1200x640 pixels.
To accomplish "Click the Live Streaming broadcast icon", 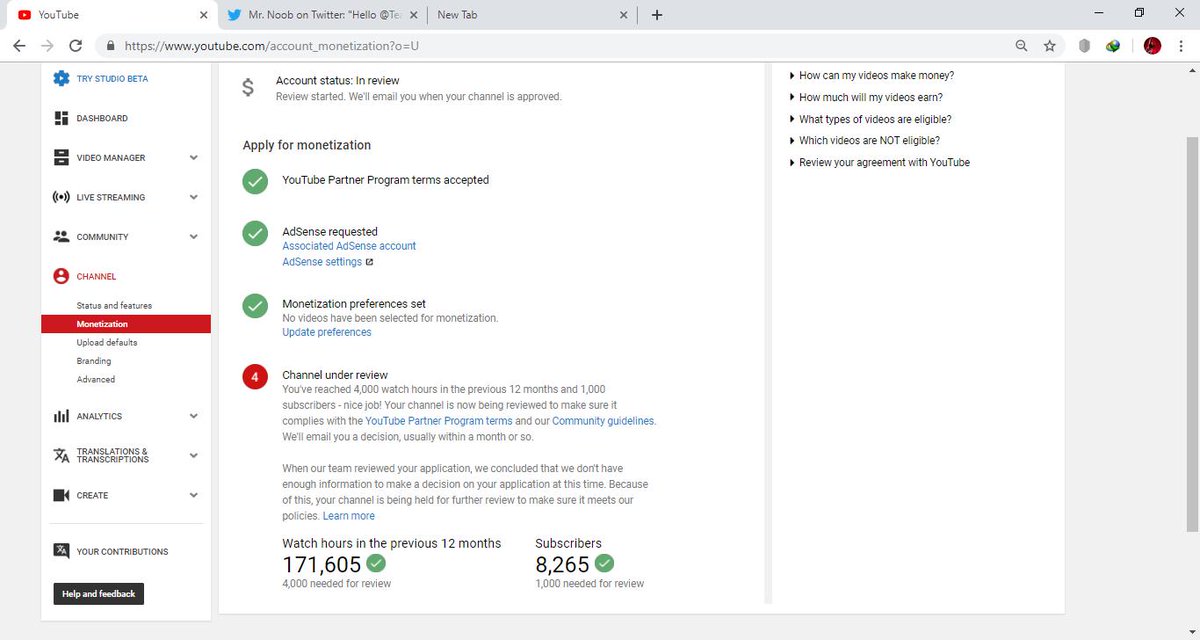I will 61,197.
